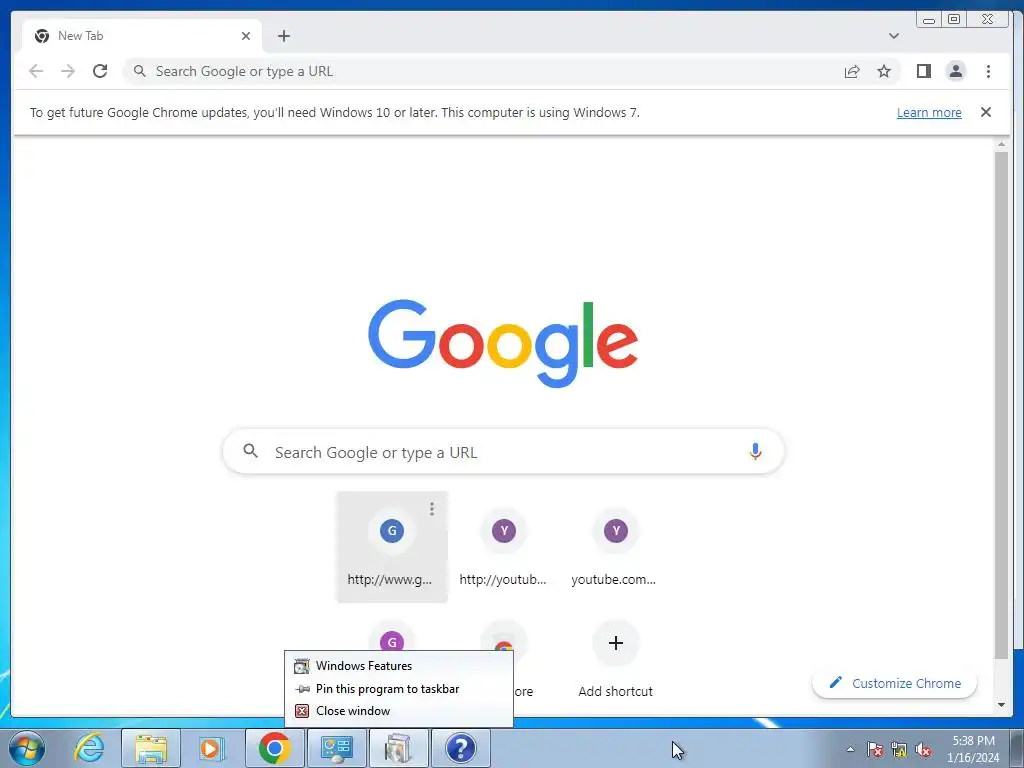Screen dimensions: 1024x768
Task: Click the page vertical scrollbar thumb
Action: tap(1001, 405)
